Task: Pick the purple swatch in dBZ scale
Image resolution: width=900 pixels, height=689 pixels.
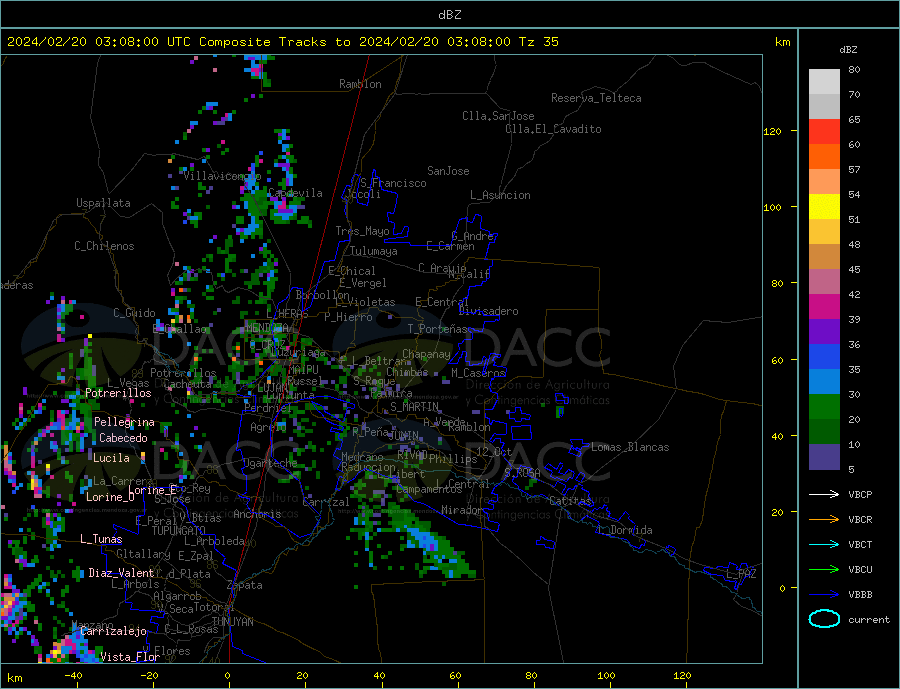Action: tap(824, 332)
